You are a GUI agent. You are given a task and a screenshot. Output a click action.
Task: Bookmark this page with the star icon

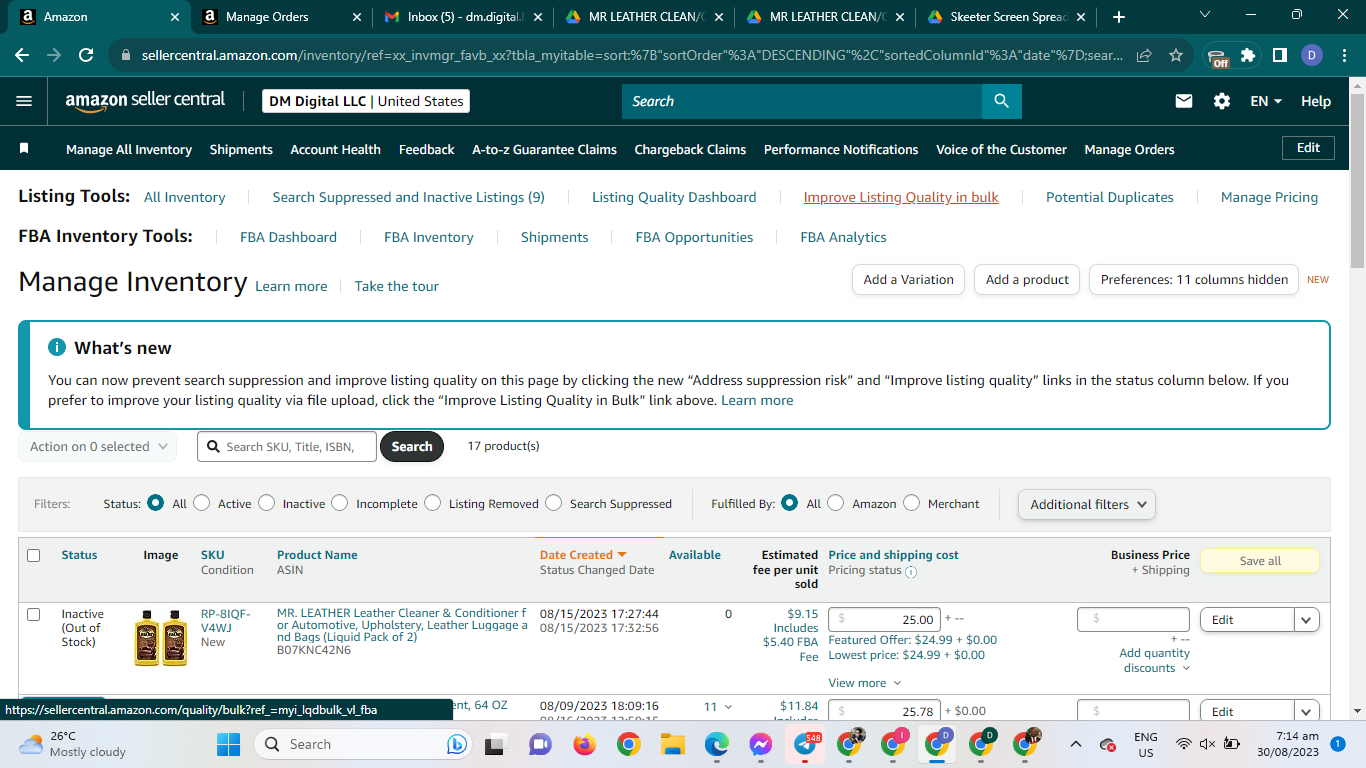1176,55
